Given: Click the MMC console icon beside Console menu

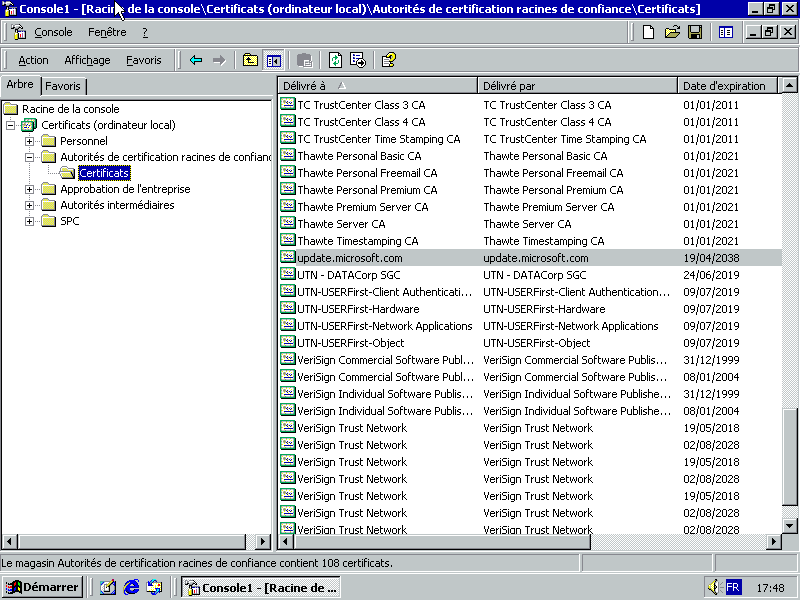Looking at the screenshot, I should 19,32.
